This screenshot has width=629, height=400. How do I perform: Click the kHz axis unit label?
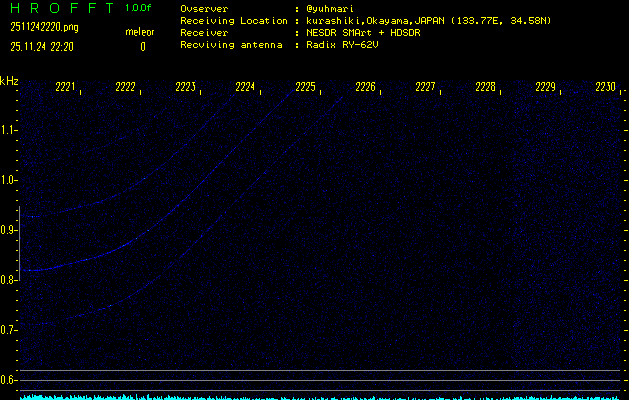coord(9,81)
